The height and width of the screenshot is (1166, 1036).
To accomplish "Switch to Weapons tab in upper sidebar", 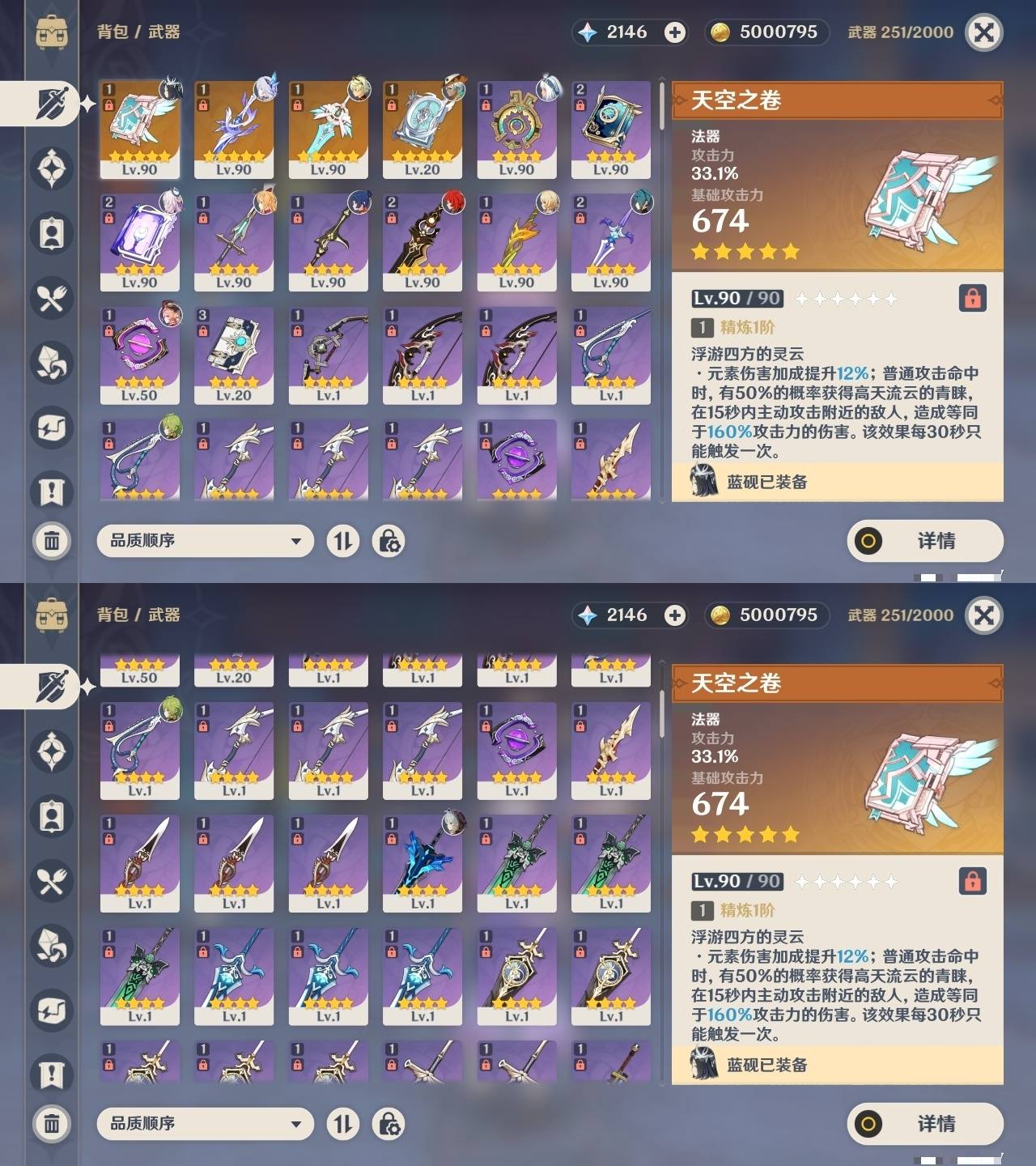I will 50,104.
